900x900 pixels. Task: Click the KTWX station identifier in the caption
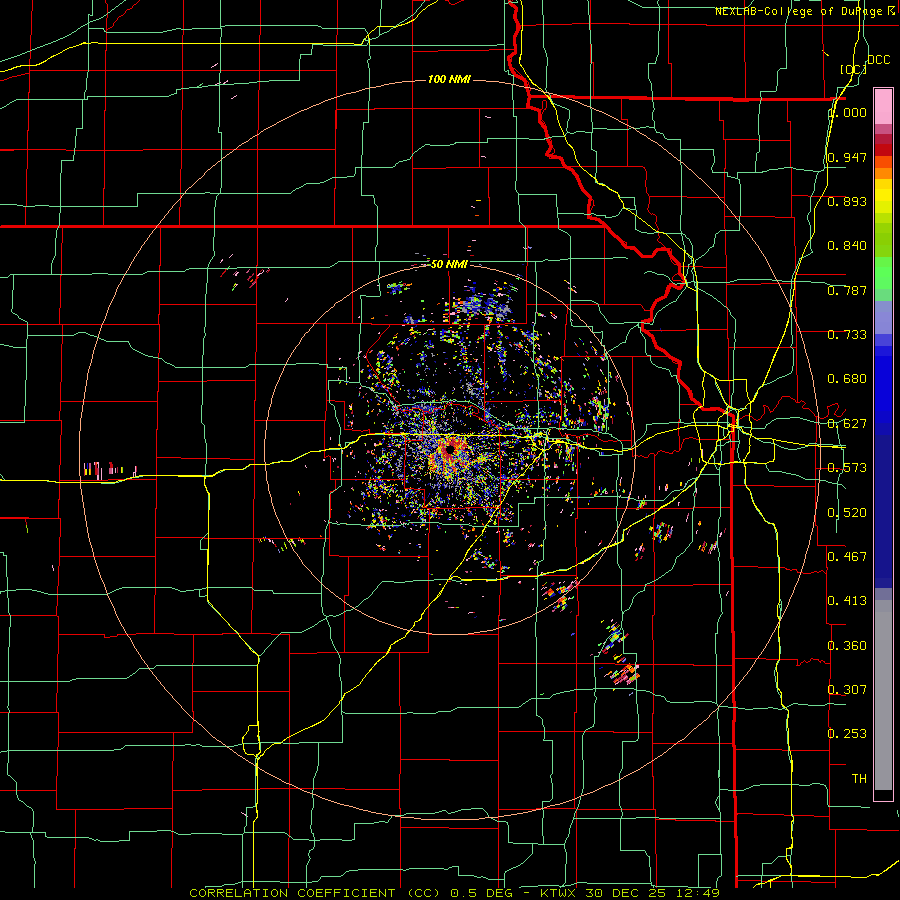(560, 893)
